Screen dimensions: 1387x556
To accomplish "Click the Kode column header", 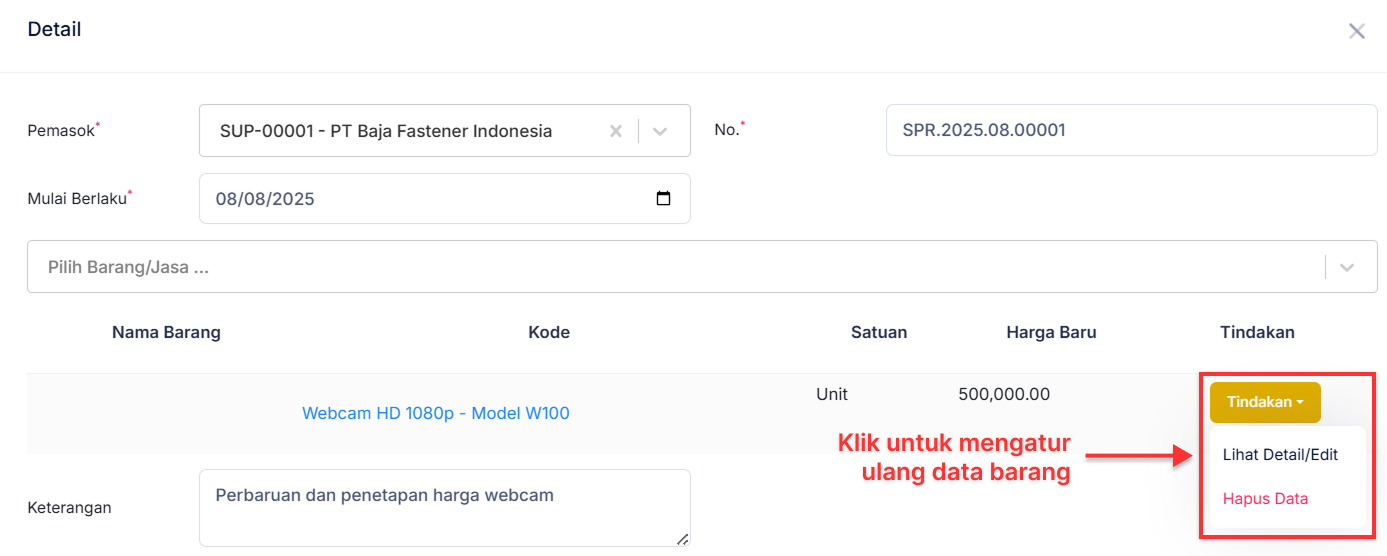I will click(549, 332).
